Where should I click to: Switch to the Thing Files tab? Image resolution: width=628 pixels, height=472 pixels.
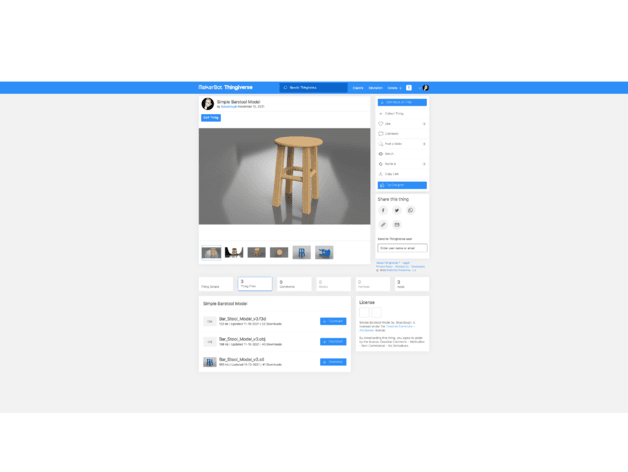coord(255,284)
